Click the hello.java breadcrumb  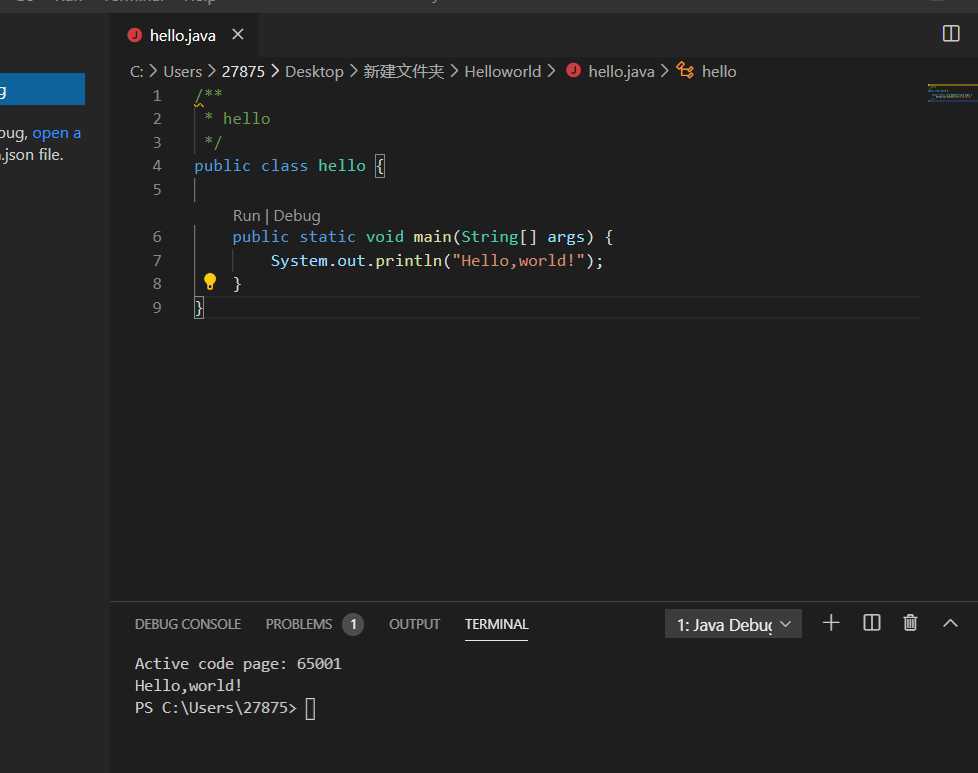pyautogui.click(x=621, y=72)
